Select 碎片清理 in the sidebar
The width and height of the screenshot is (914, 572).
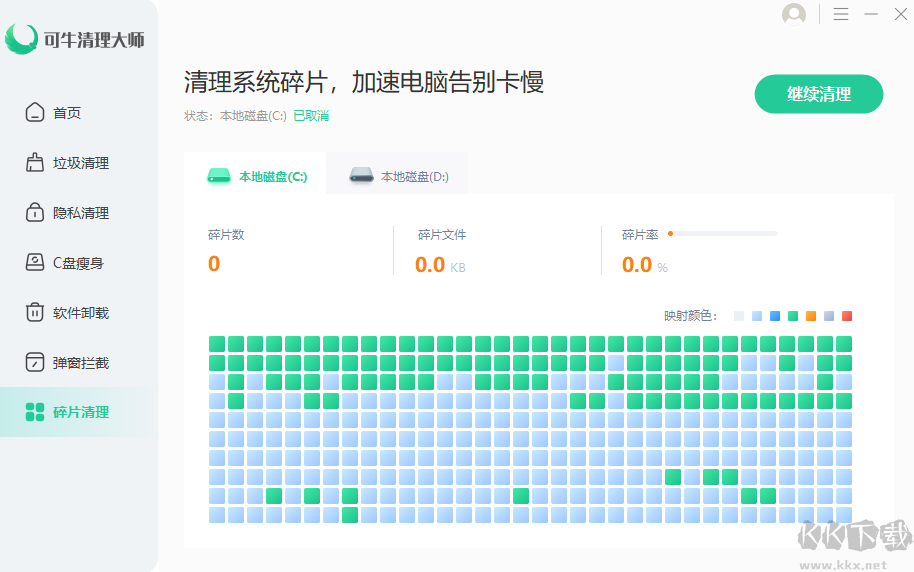[x=79, y=412]
